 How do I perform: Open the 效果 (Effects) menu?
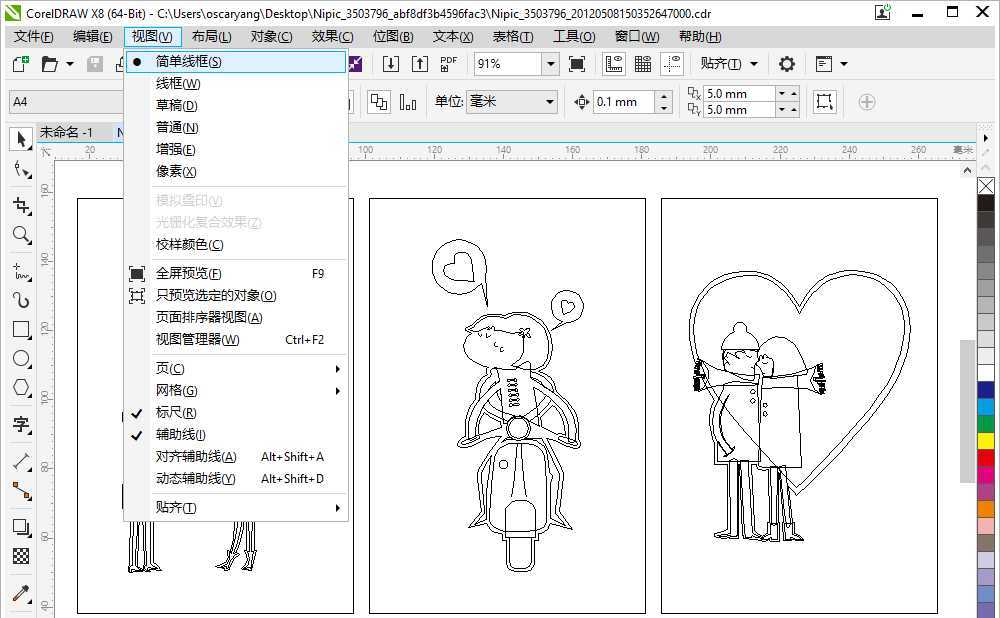tap(331, 36)
